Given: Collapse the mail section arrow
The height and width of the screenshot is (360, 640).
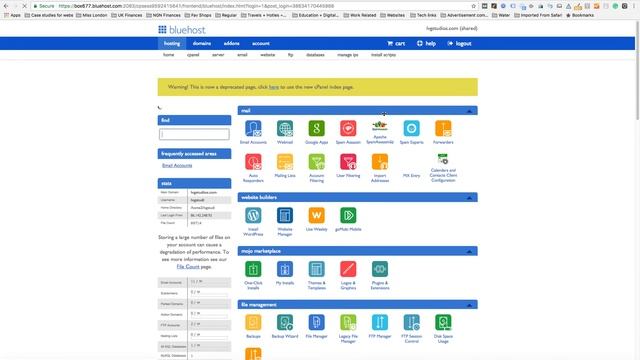Looking at the screenshot, I should 469,111.
